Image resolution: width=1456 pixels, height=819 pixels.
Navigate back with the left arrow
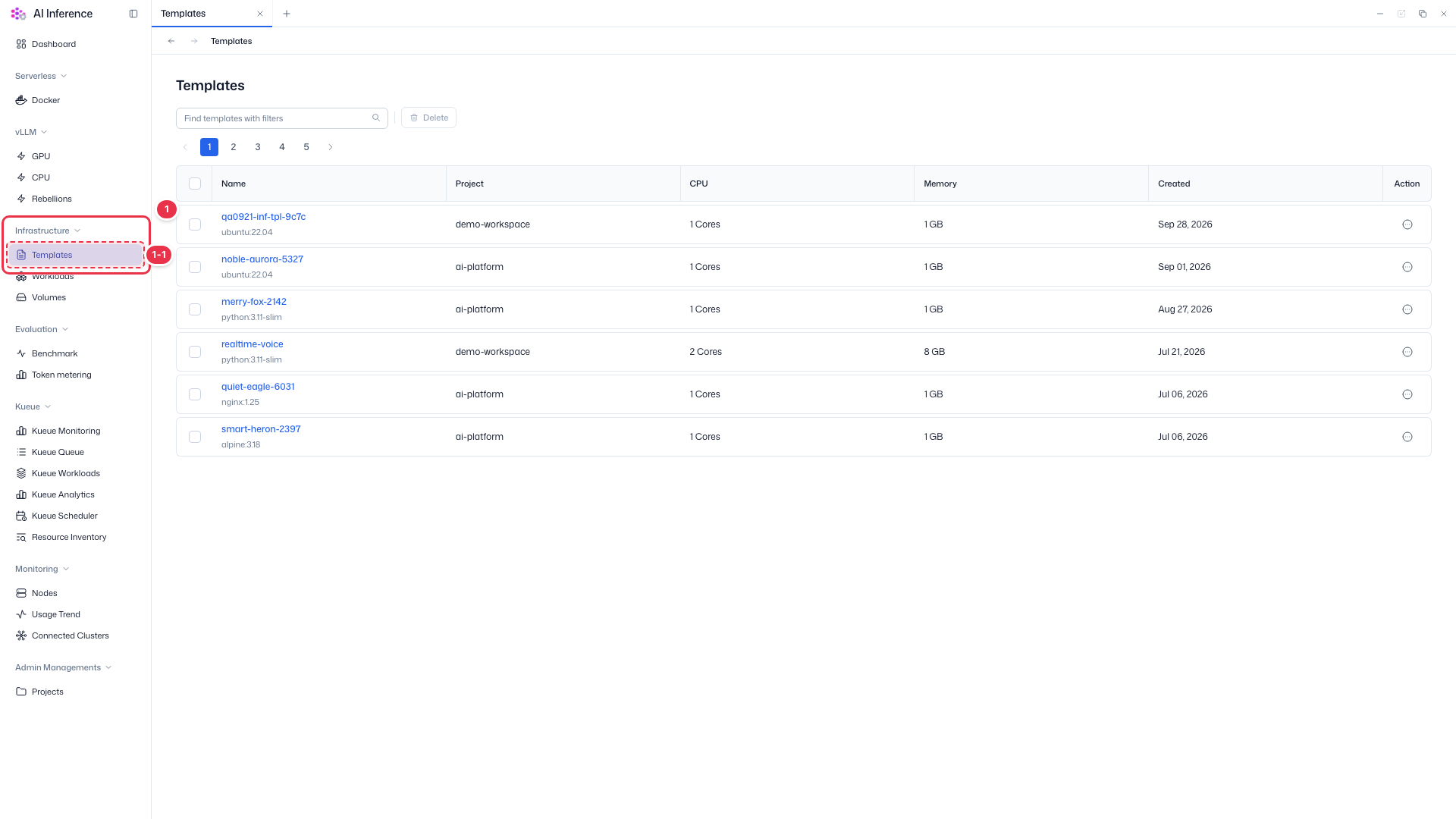click(x=171, y=41)
